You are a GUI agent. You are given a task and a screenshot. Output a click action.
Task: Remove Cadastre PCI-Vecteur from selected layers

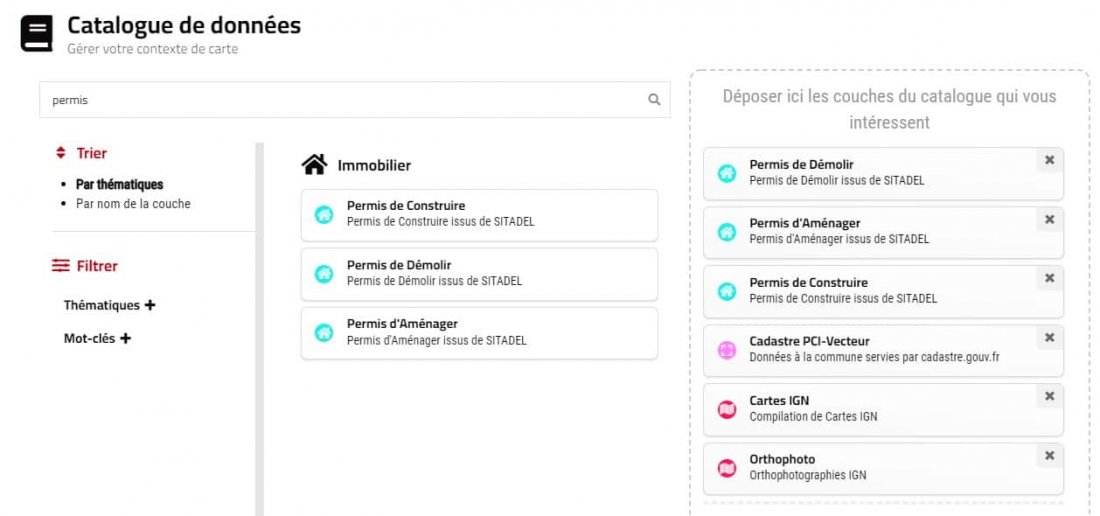coord(1049,337)
